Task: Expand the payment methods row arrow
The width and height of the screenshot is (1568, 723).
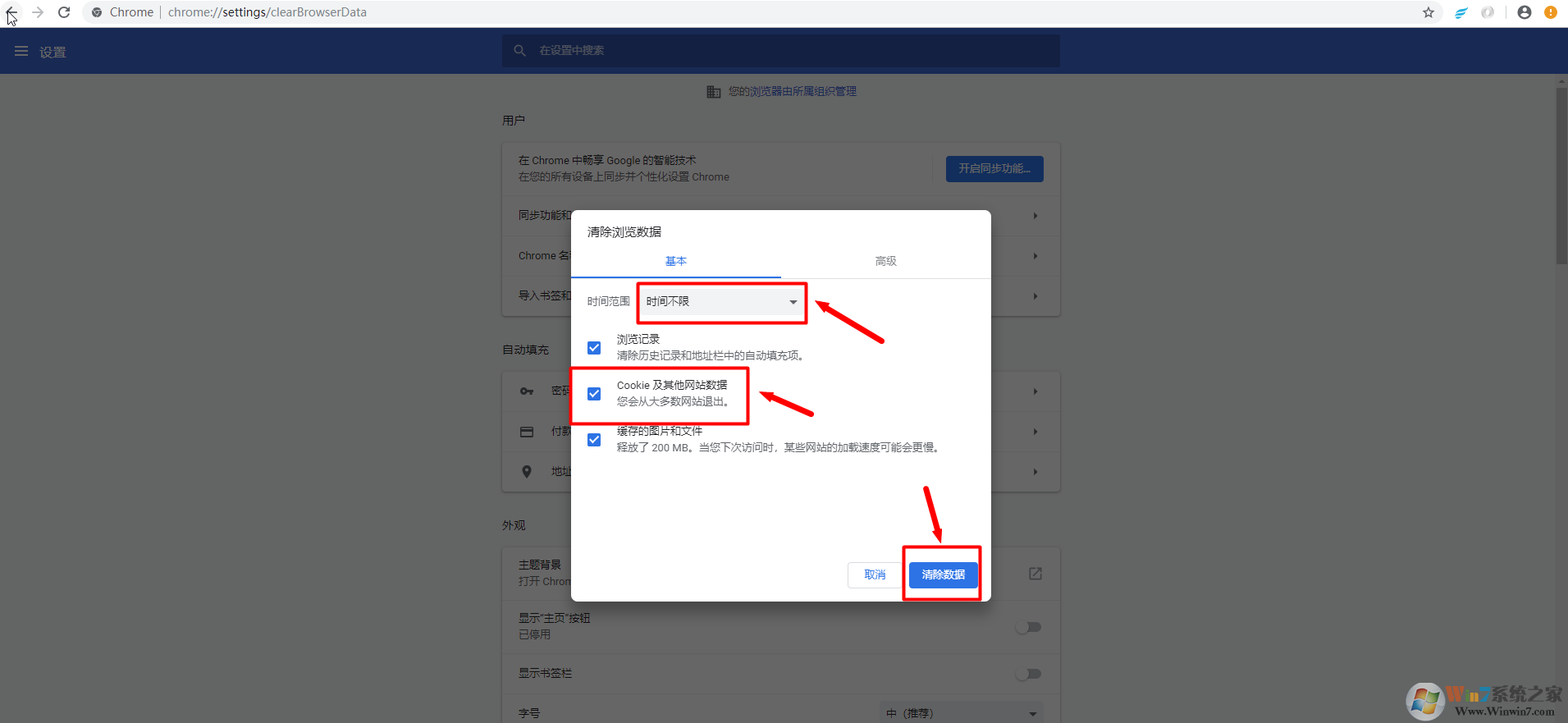Action: point(1035,432)
